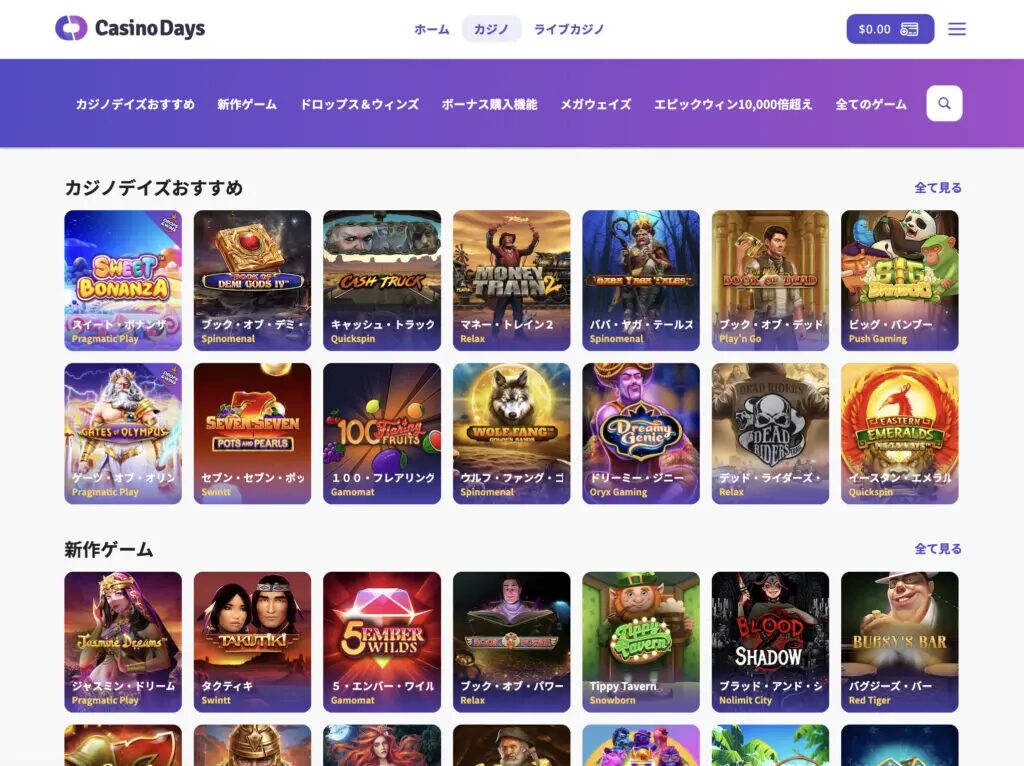The image size is (1024, 766).
Task: Click the Casino Days logo
Action: [x=130, y=28]
